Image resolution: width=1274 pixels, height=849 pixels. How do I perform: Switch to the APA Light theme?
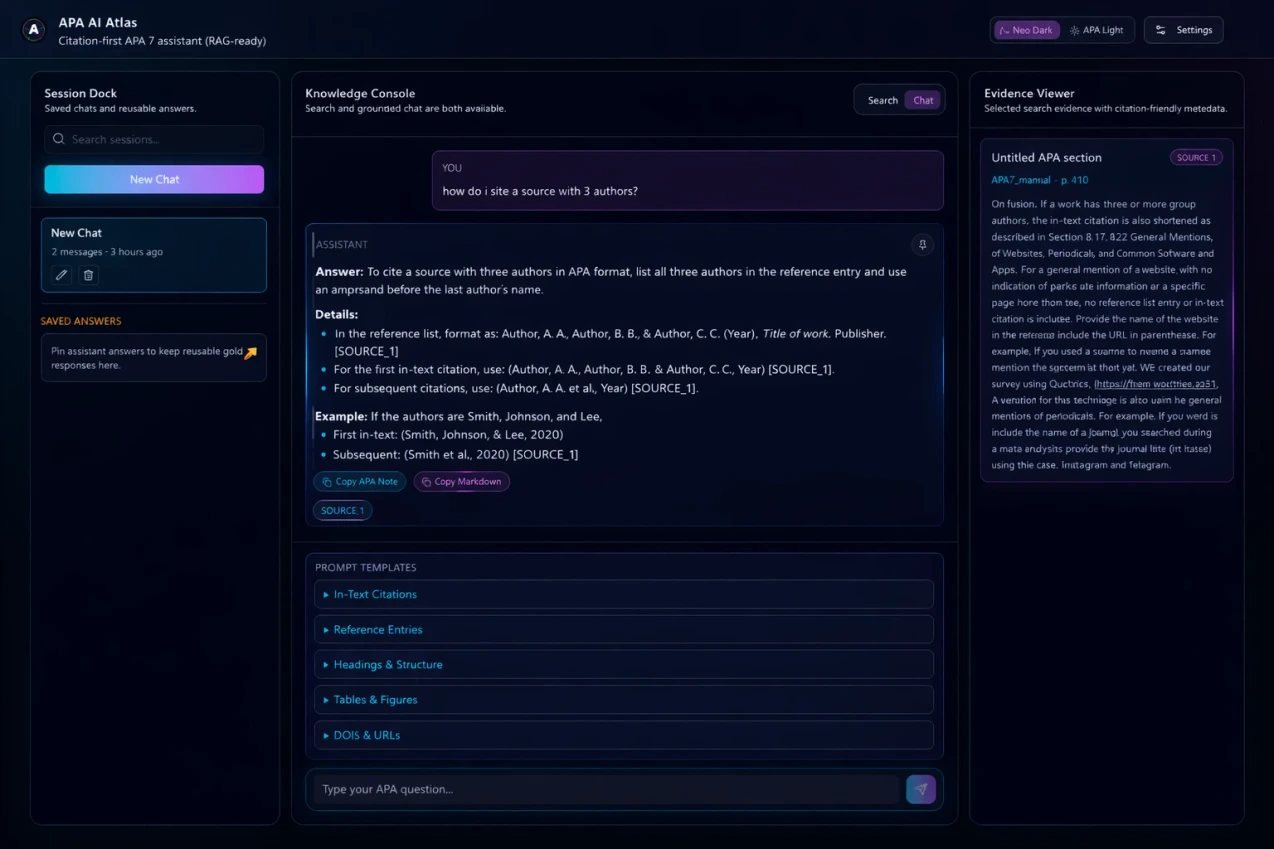(x=1097, y=30)
